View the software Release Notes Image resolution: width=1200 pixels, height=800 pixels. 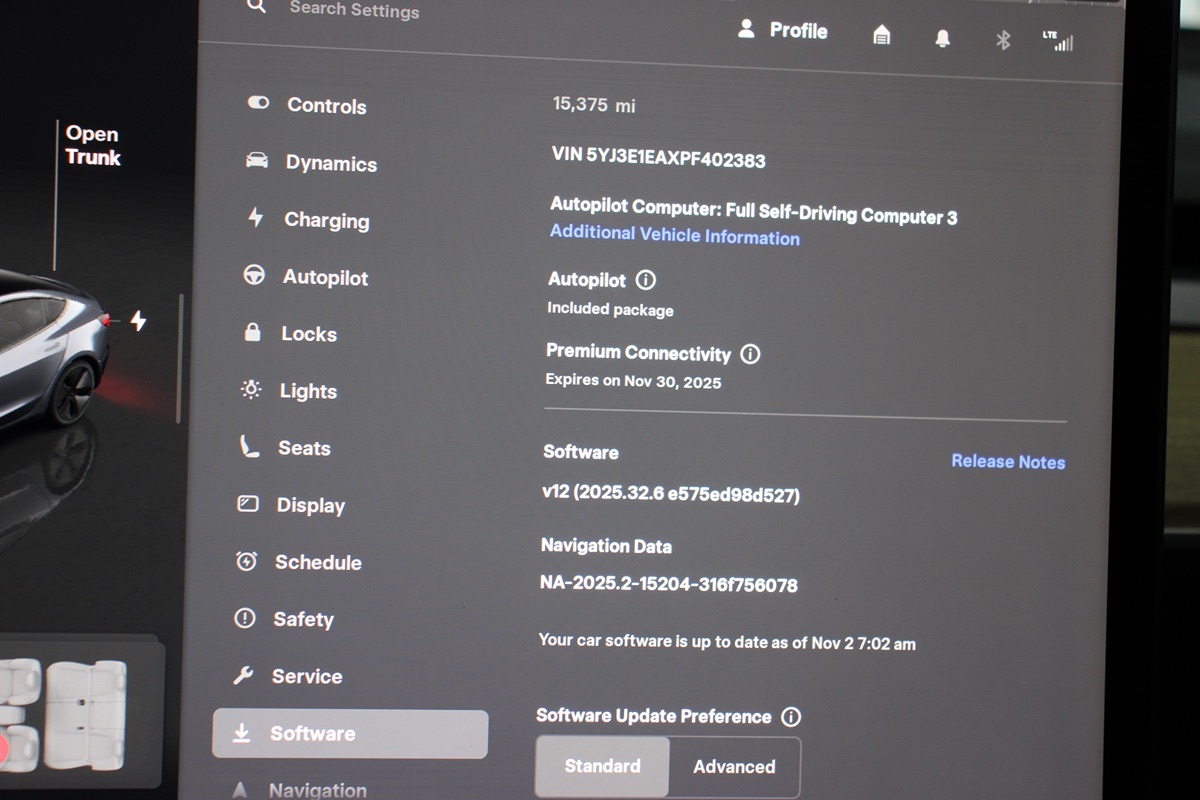coord(1007,461)
